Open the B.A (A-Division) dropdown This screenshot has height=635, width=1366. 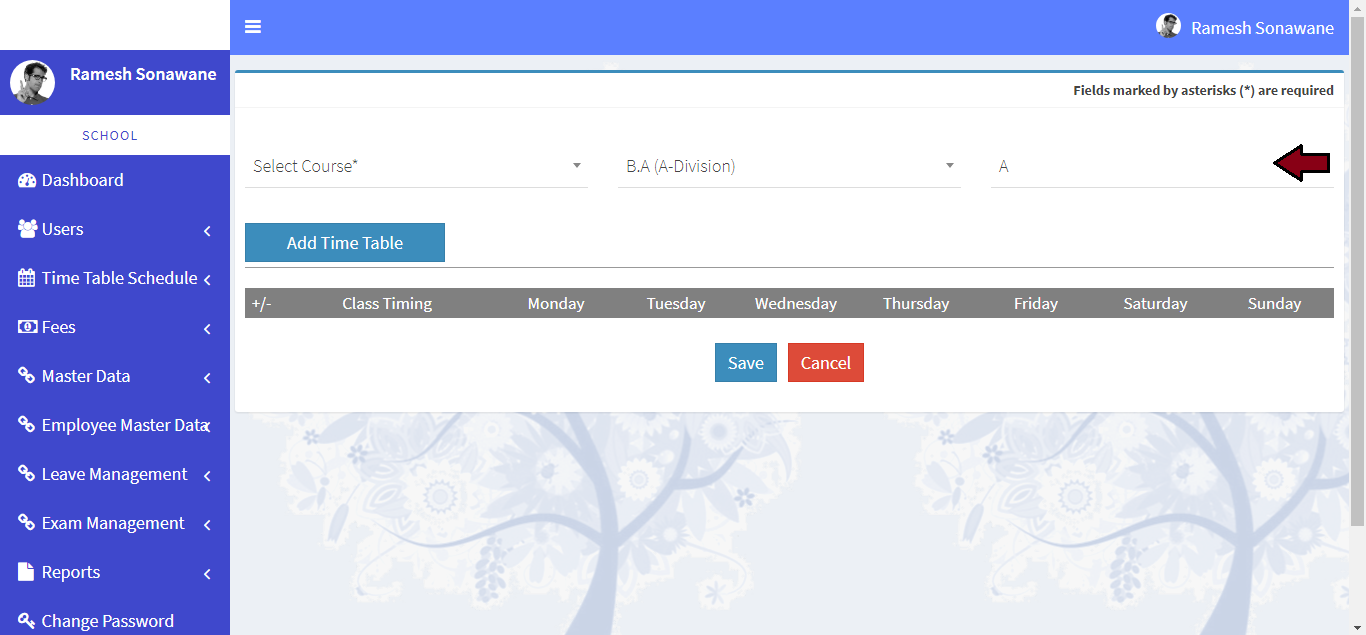tap(789, 166)
